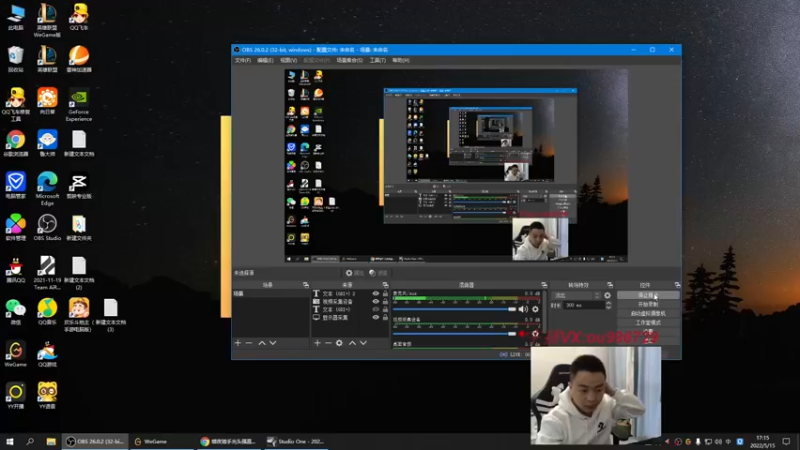
Task: Open the View (V) menu in OBS
Action: [288, 60]
